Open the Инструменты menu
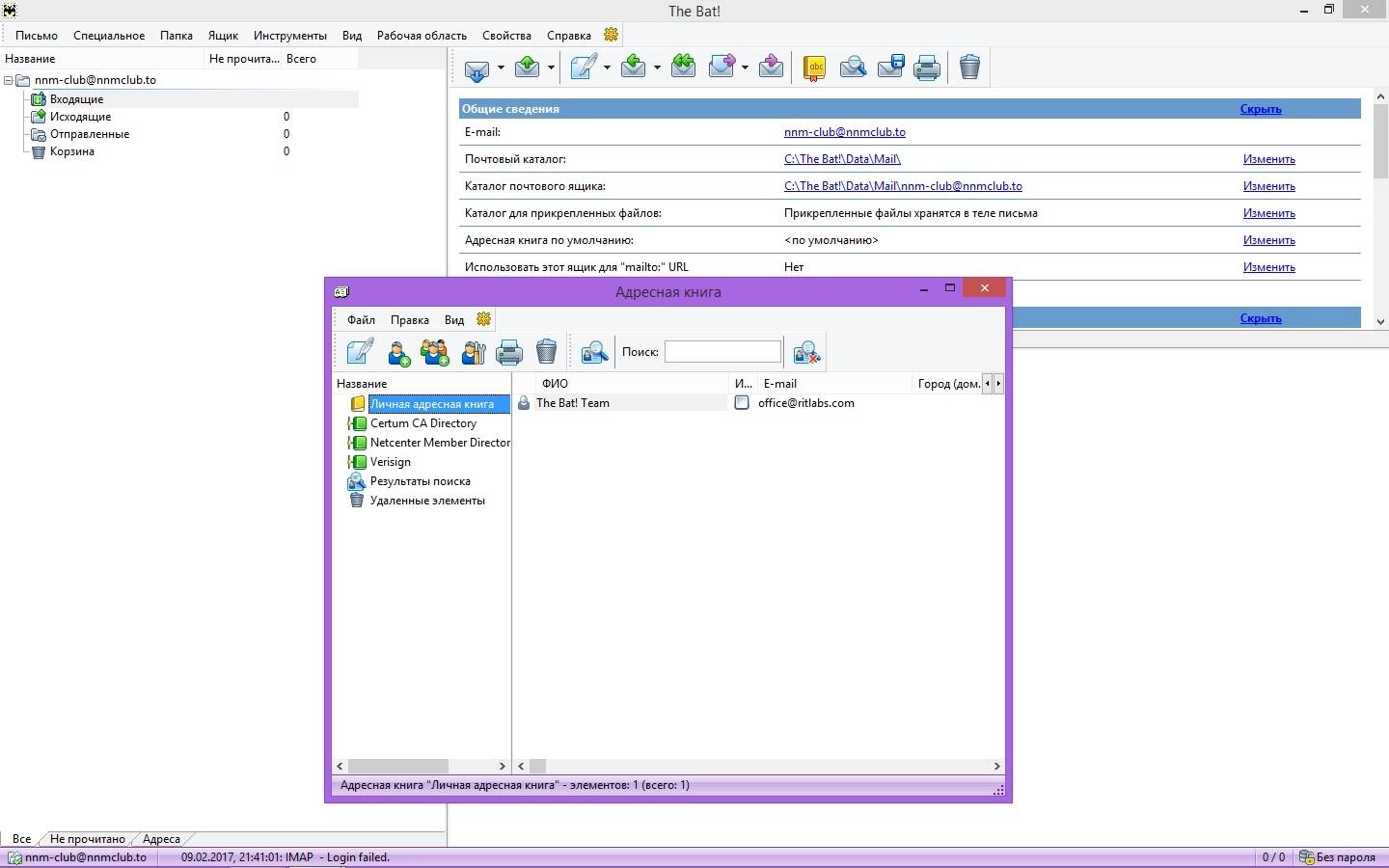 pos(290,36)
